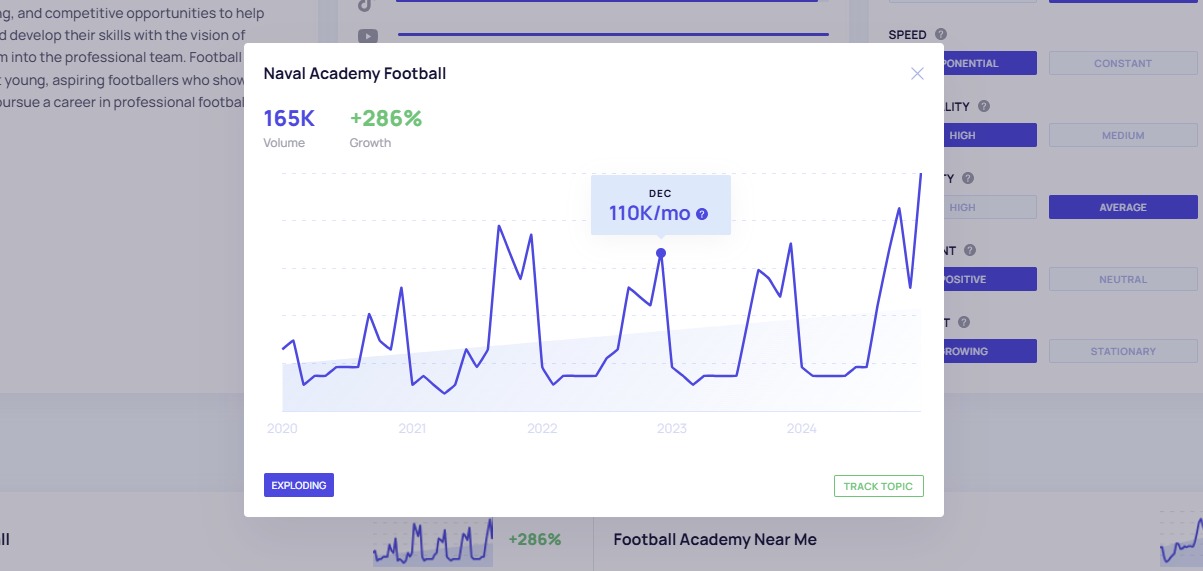Screen dimensions: 1203x571
Task: Click the sparkline thumbnail beside +286%
Action: tap(433, 541)
